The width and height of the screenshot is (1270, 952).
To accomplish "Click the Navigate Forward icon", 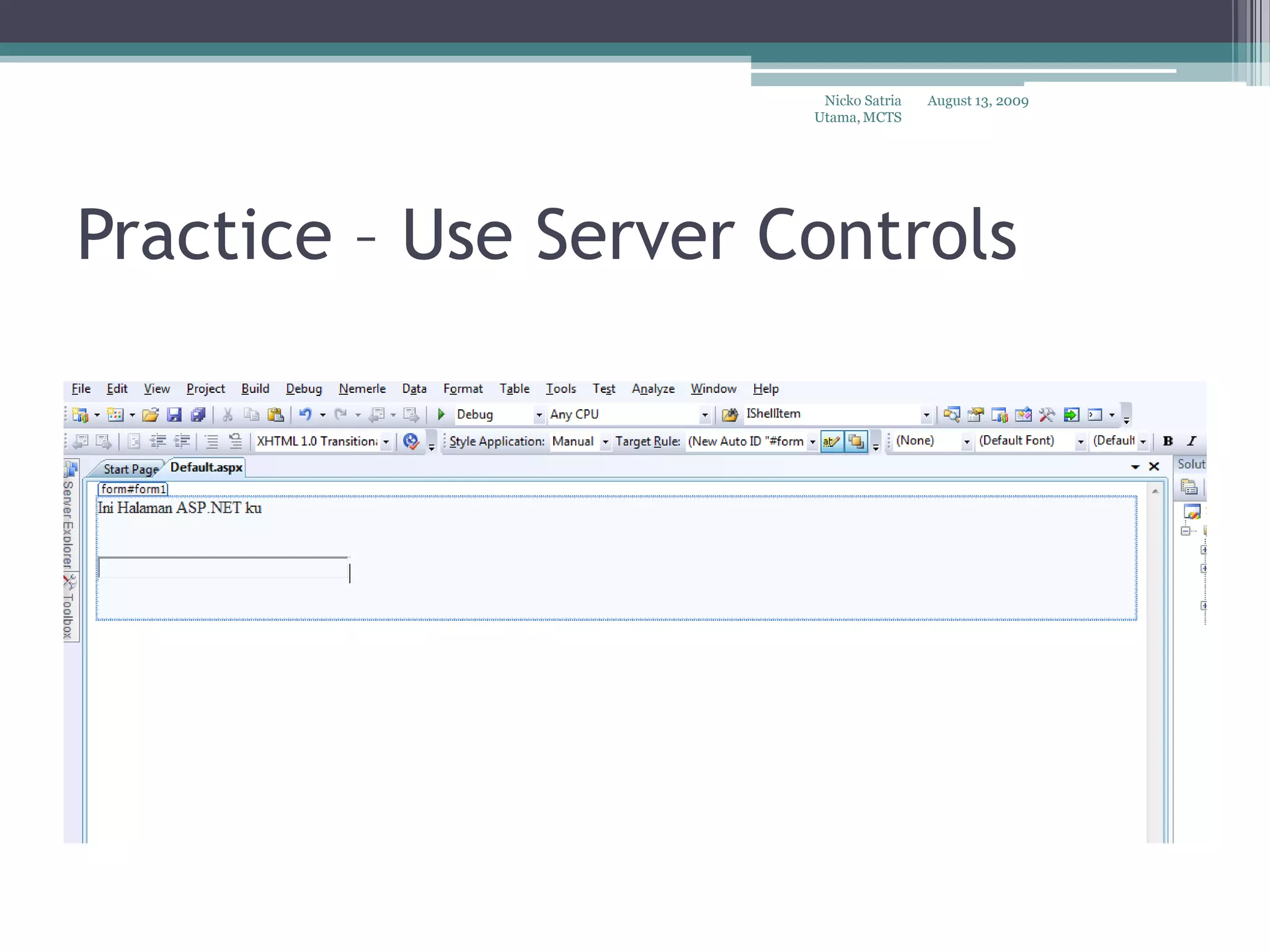I will [x=411, y=415].
